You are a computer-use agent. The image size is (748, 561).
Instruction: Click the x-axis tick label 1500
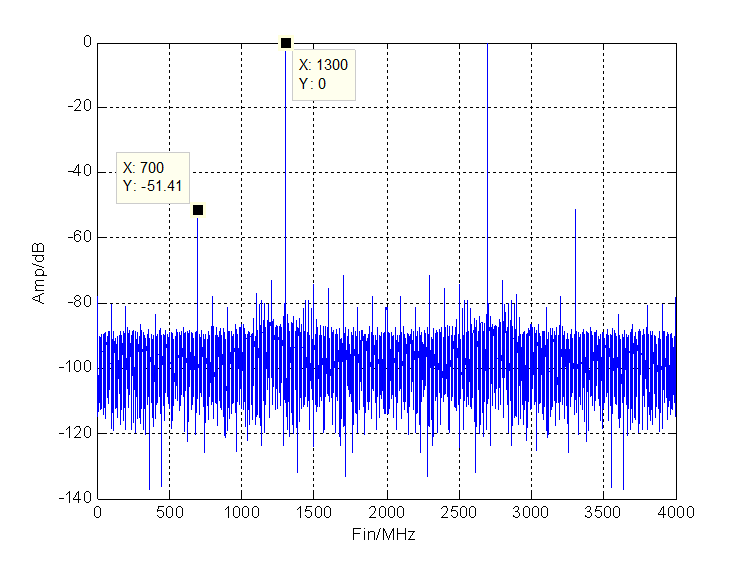[x=314, y=512]
